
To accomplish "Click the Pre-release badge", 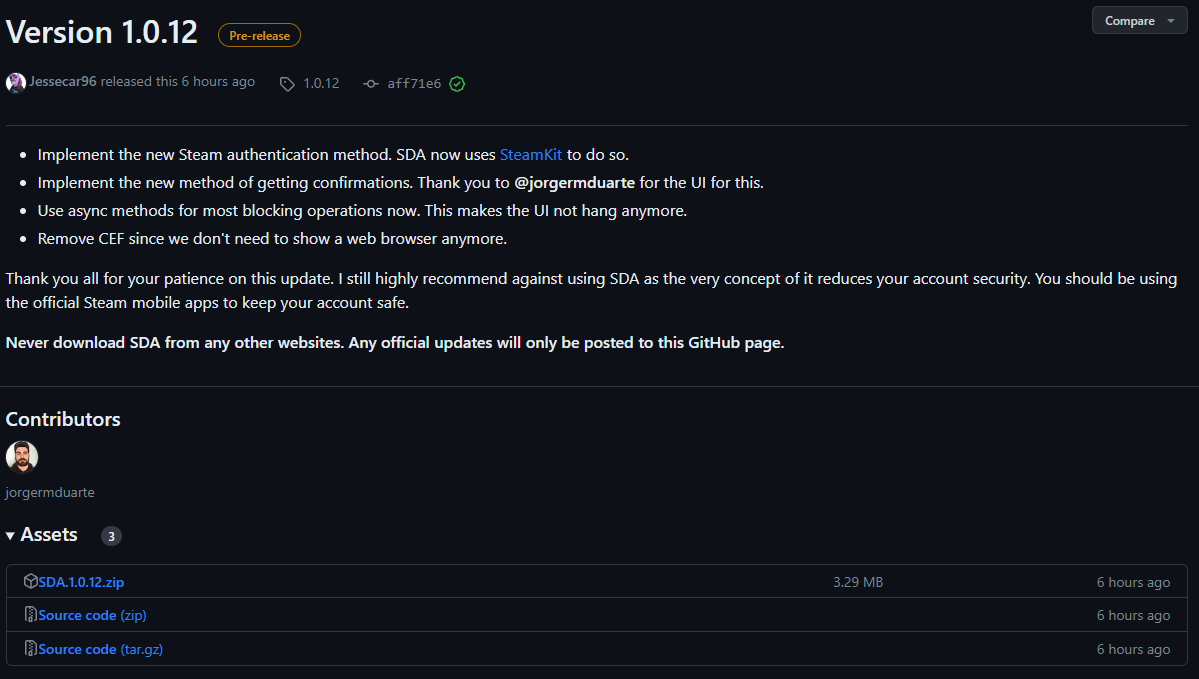I will tap(259, 35).
